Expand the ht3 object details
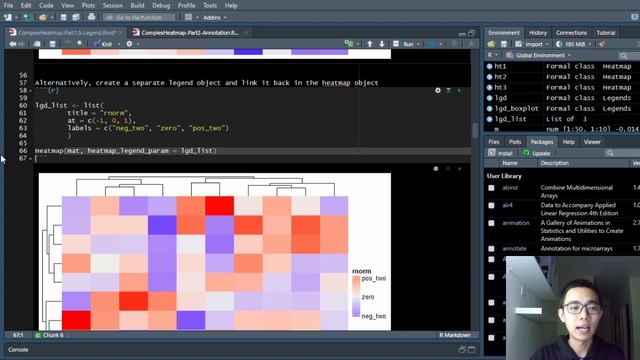The width and height of the screenshot is (640, 360). (489, 87)
